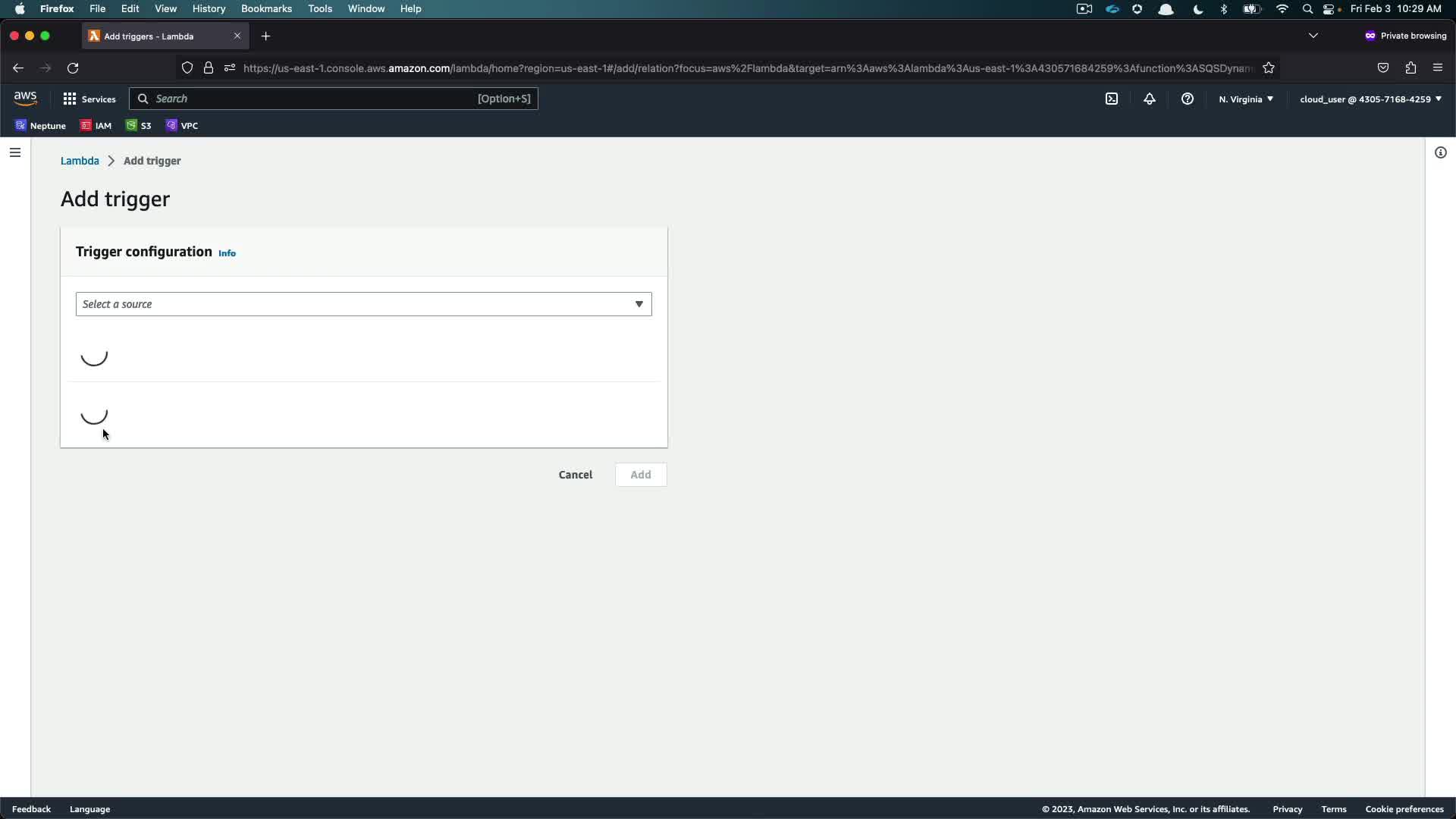This screenshot has width=1456, height=819.
Task: Click the Cancel button
Action: (575, 475)
